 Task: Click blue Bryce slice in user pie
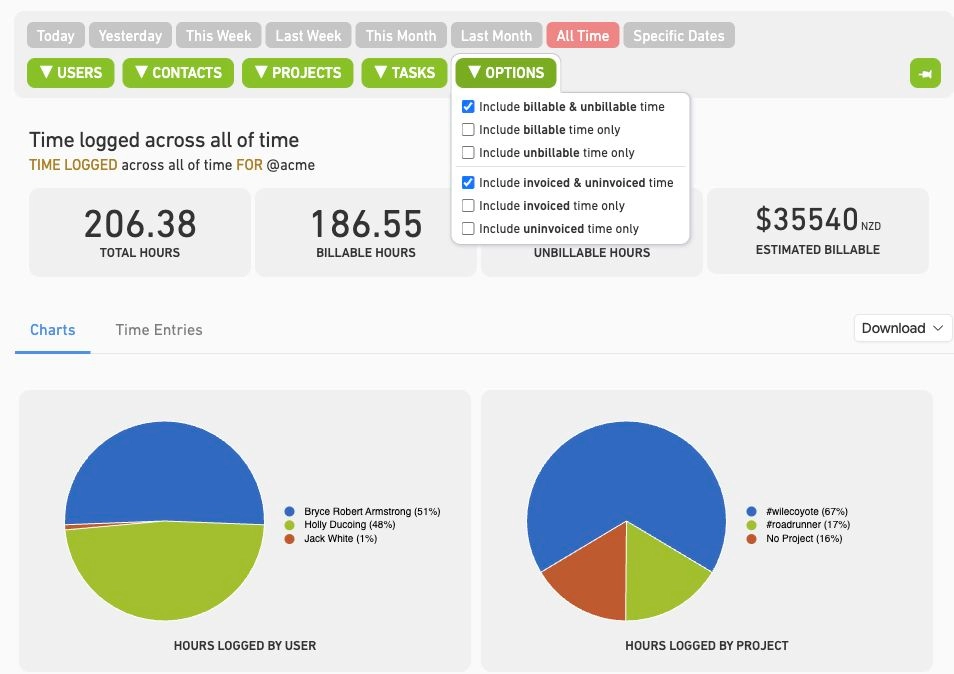164,471
